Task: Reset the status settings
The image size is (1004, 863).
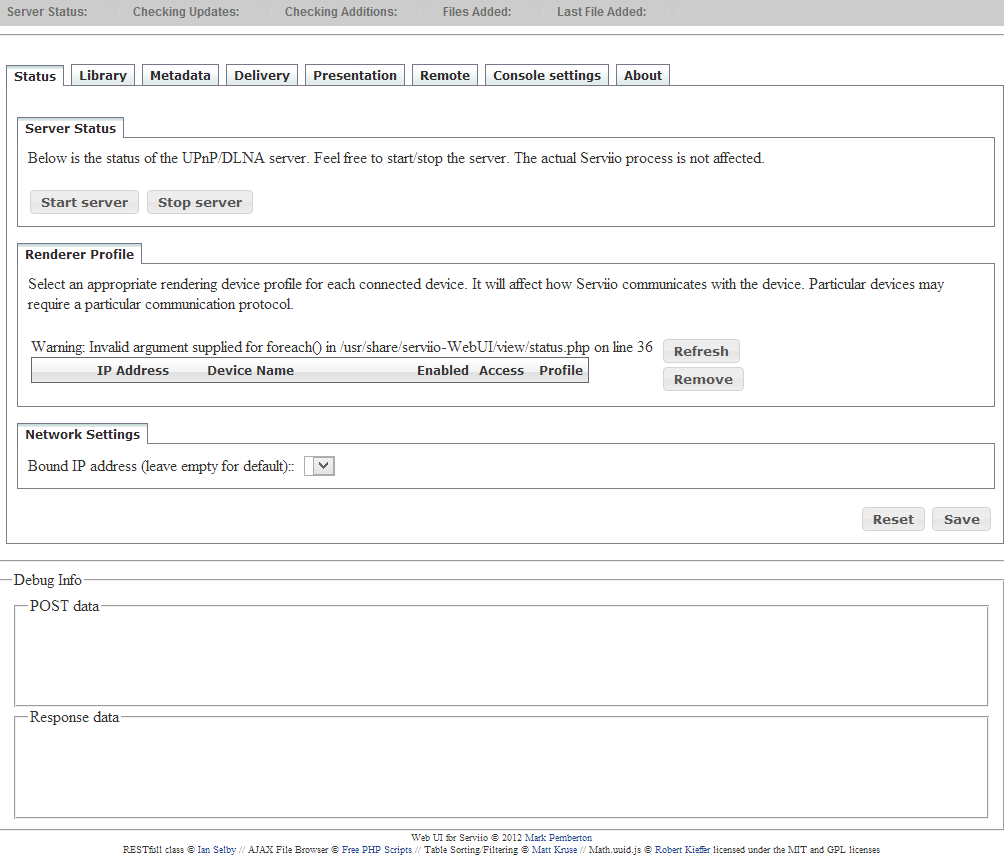Action: pos(893,519)
